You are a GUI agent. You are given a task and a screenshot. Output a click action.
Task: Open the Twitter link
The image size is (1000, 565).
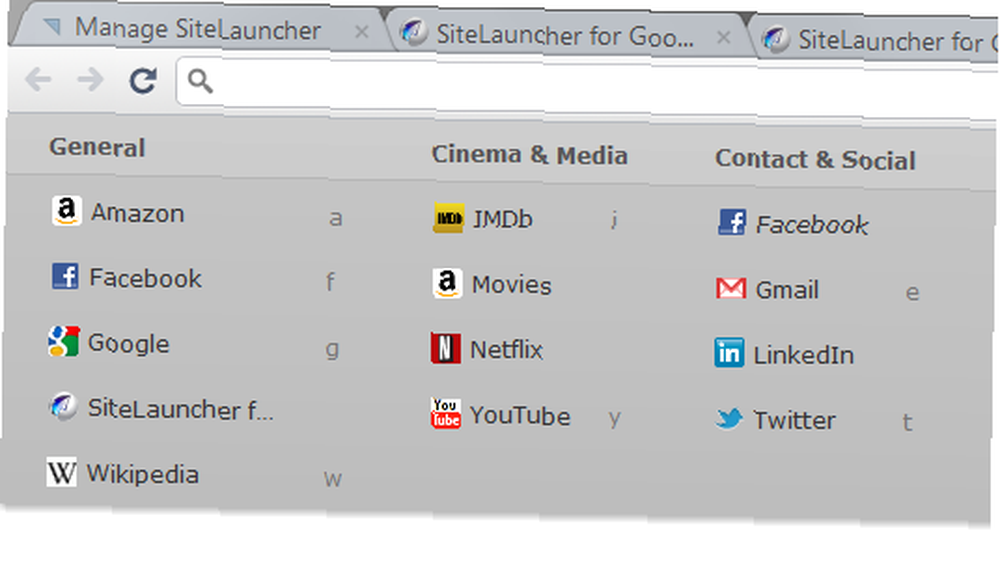point(795,421)
